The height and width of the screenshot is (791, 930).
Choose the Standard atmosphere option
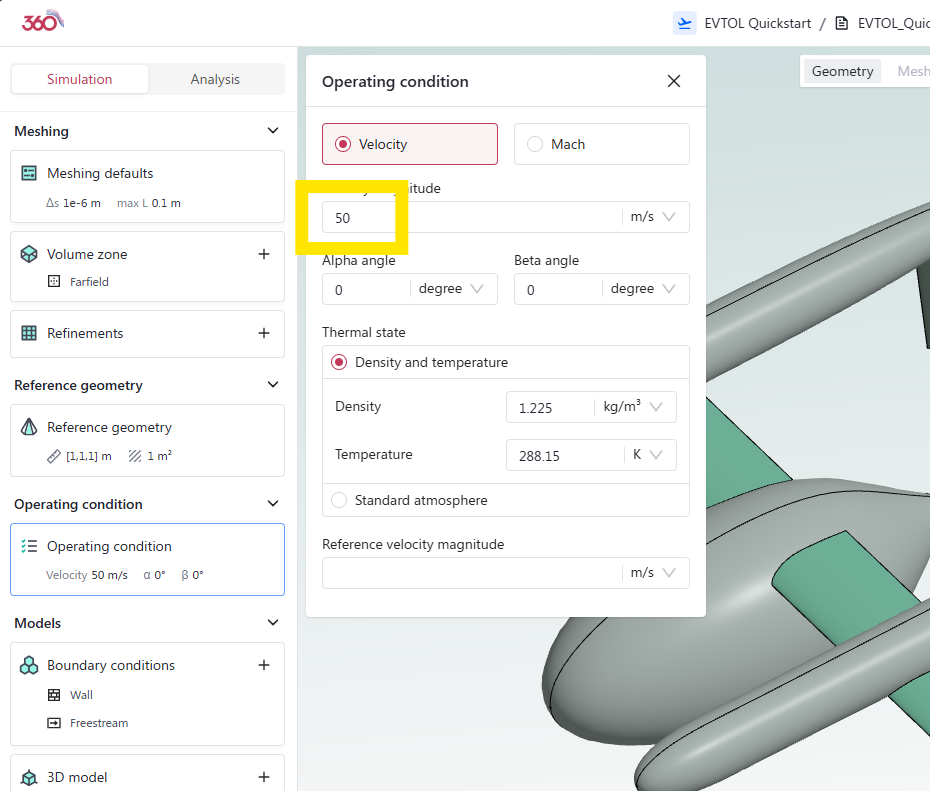point(339,500)
